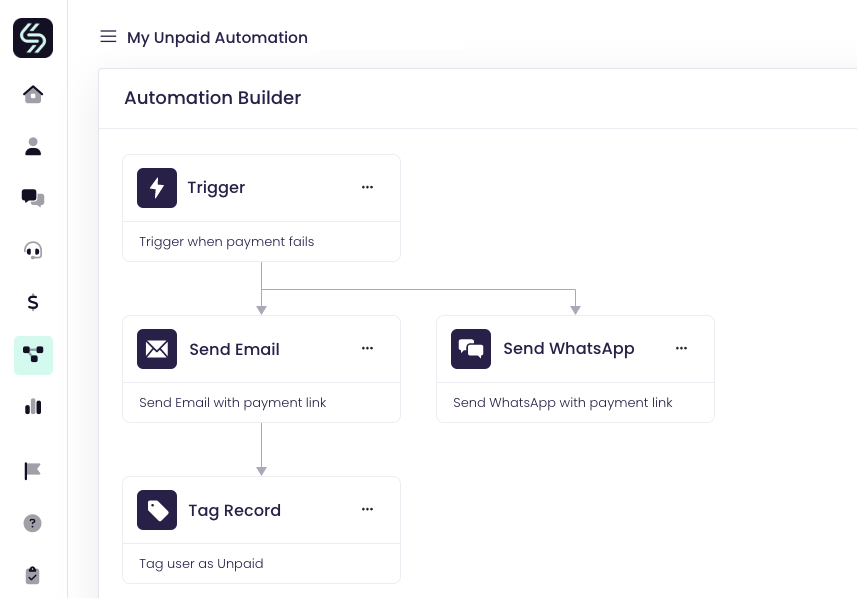Open the Trigger node options menu
This screenshot has height=598, width=857.
point(367,187)
